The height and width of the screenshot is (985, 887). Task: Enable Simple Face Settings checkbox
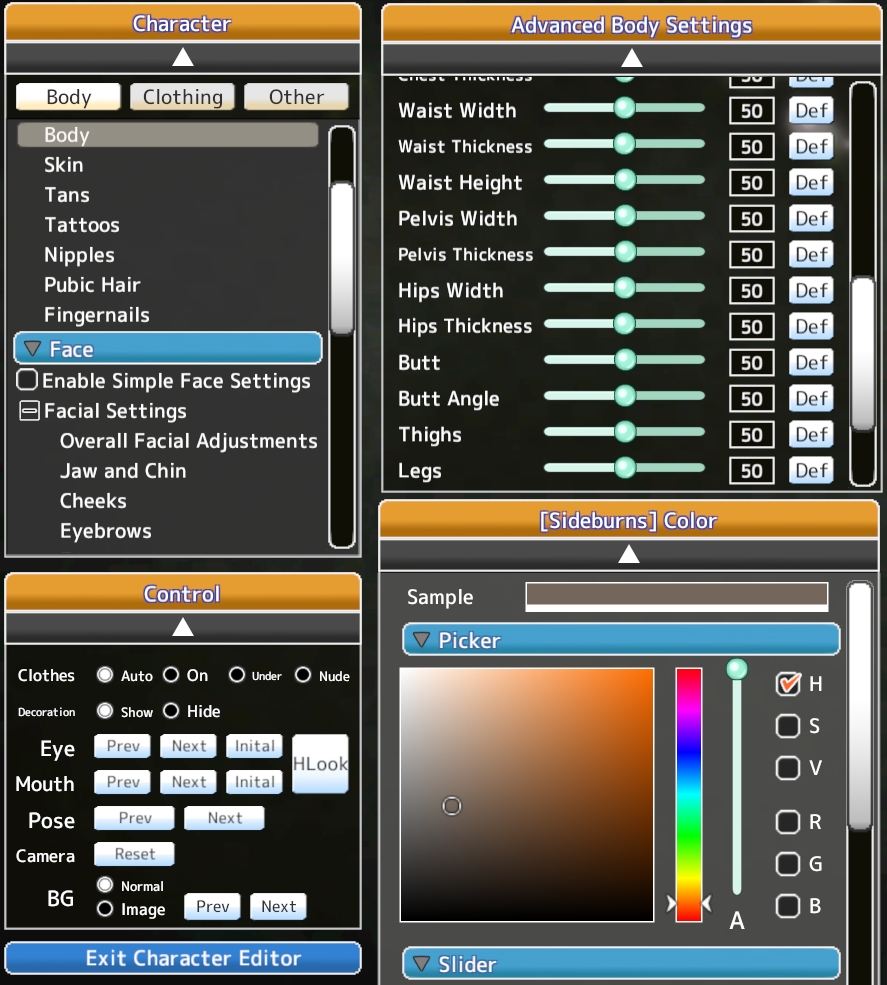click(28, 381)
